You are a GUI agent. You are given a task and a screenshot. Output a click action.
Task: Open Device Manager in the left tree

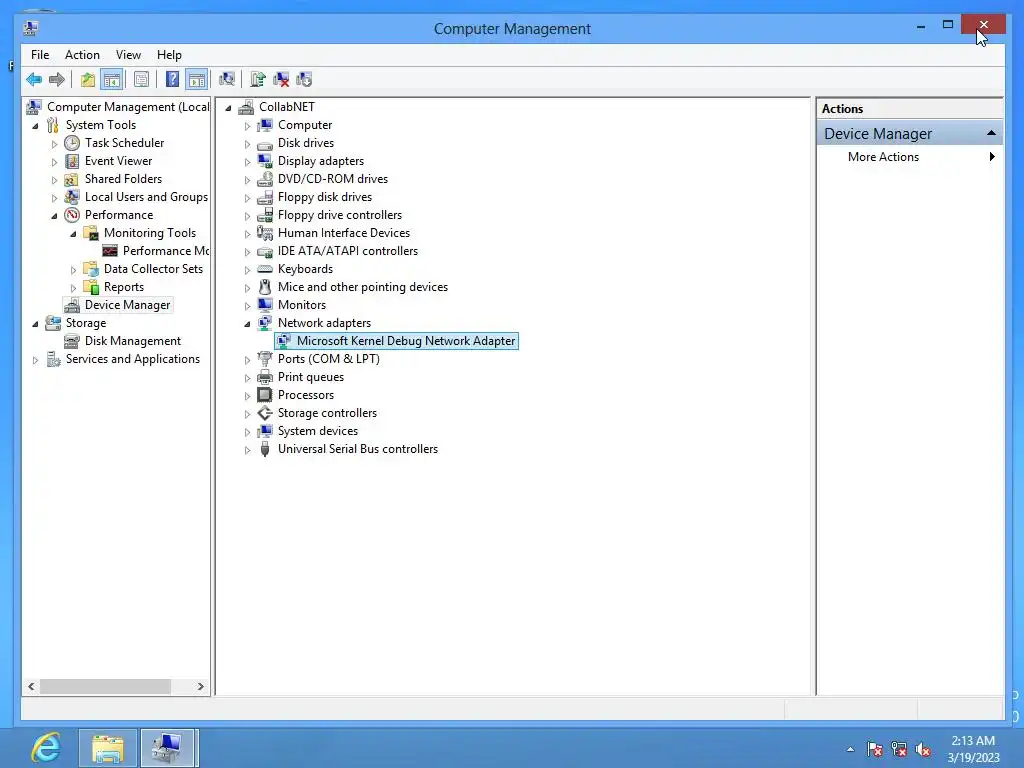(x=127, y=305)
